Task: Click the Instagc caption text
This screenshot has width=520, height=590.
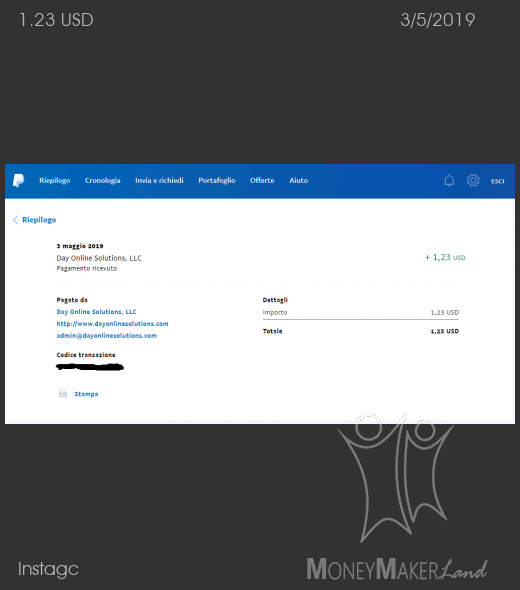Action: [x=49, y=569]
